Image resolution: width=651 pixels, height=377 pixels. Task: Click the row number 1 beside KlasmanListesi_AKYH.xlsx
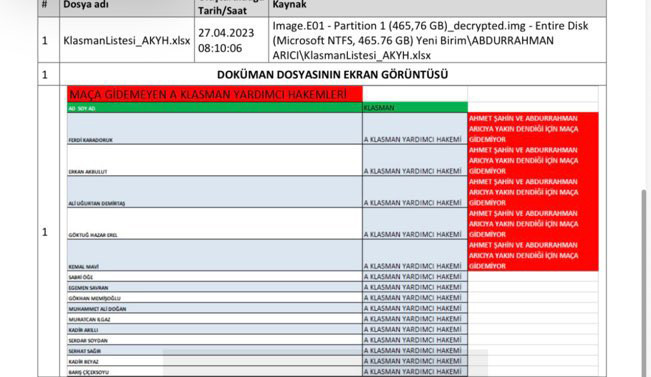click(45, 41)
